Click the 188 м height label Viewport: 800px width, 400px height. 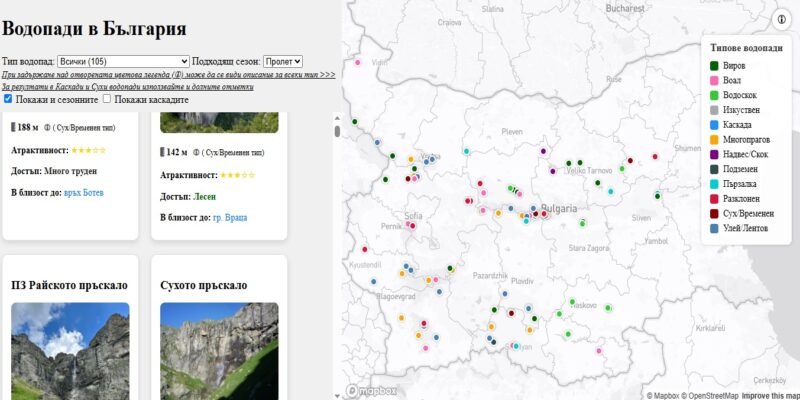click(x=28, y=127)
